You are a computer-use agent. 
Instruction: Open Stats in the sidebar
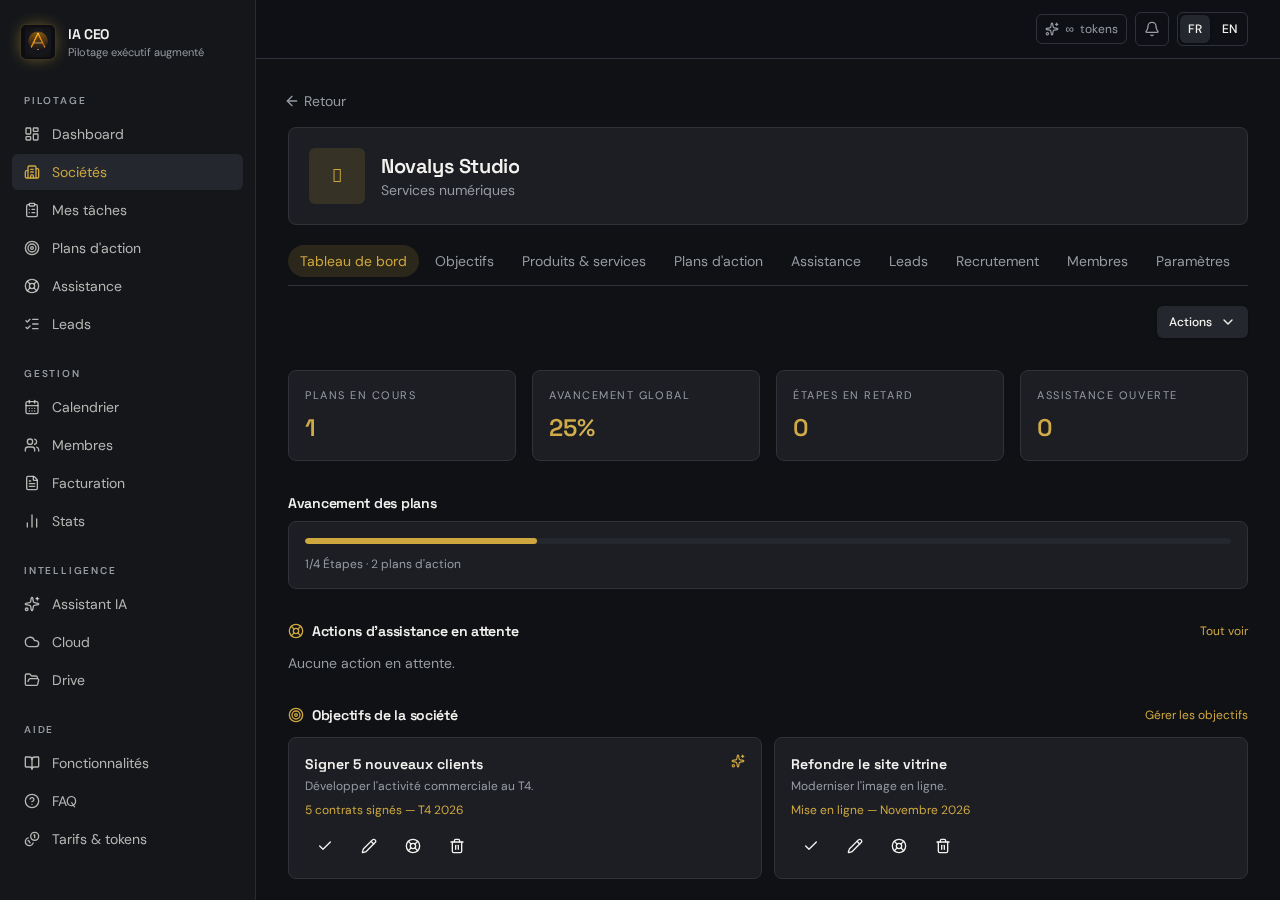127,521
